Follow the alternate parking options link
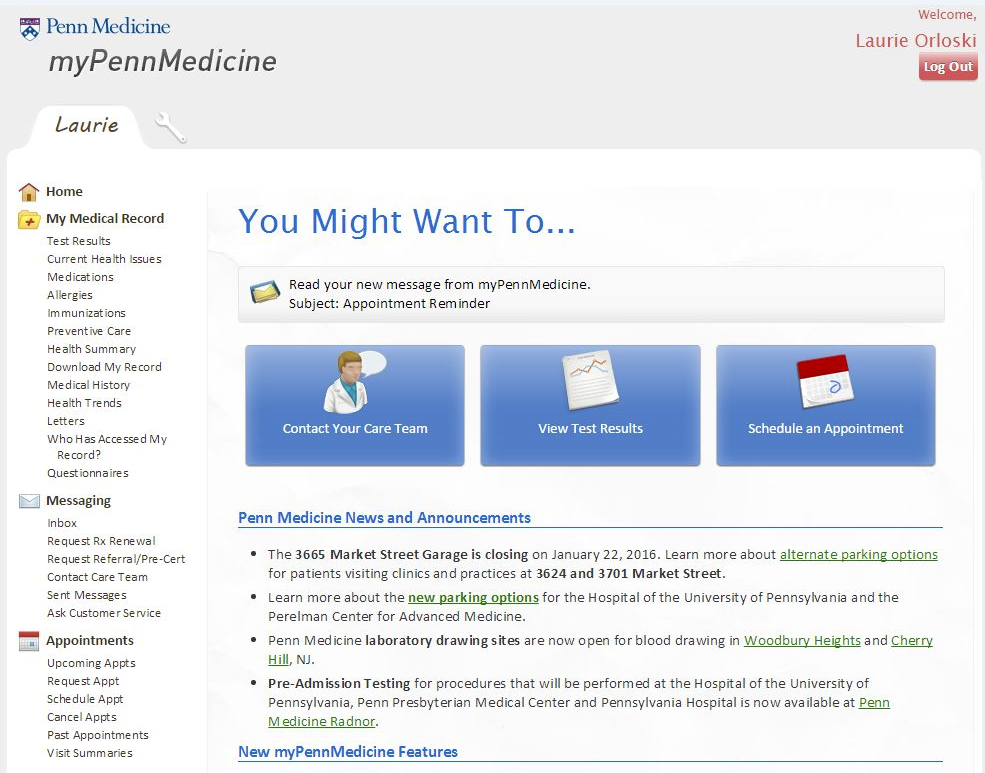 point(859,555)
